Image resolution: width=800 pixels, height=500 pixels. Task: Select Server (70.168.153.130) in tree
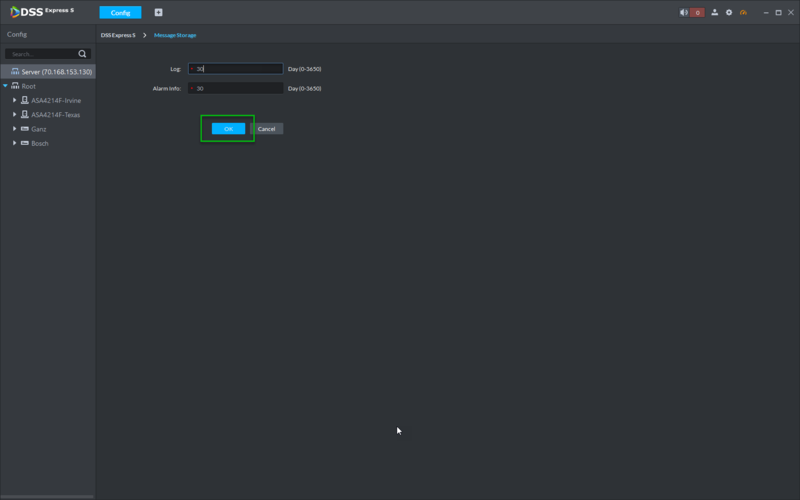click(48, 71)
